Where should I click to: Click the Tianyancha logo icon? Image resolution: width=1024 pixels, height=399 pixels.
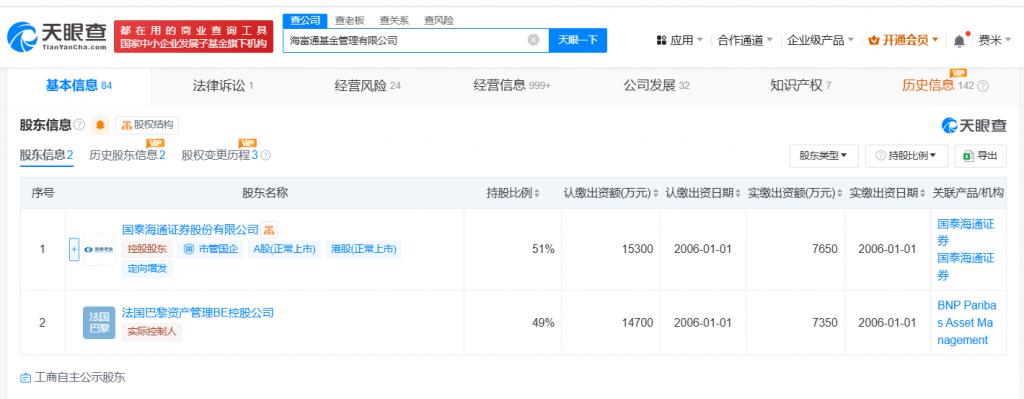click(22, 37)
